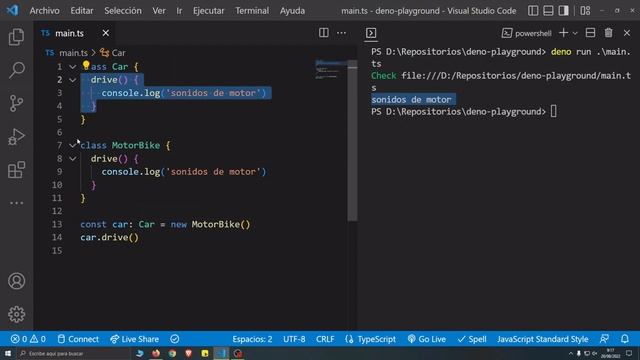Open the Ir menu

pos(179,11)
